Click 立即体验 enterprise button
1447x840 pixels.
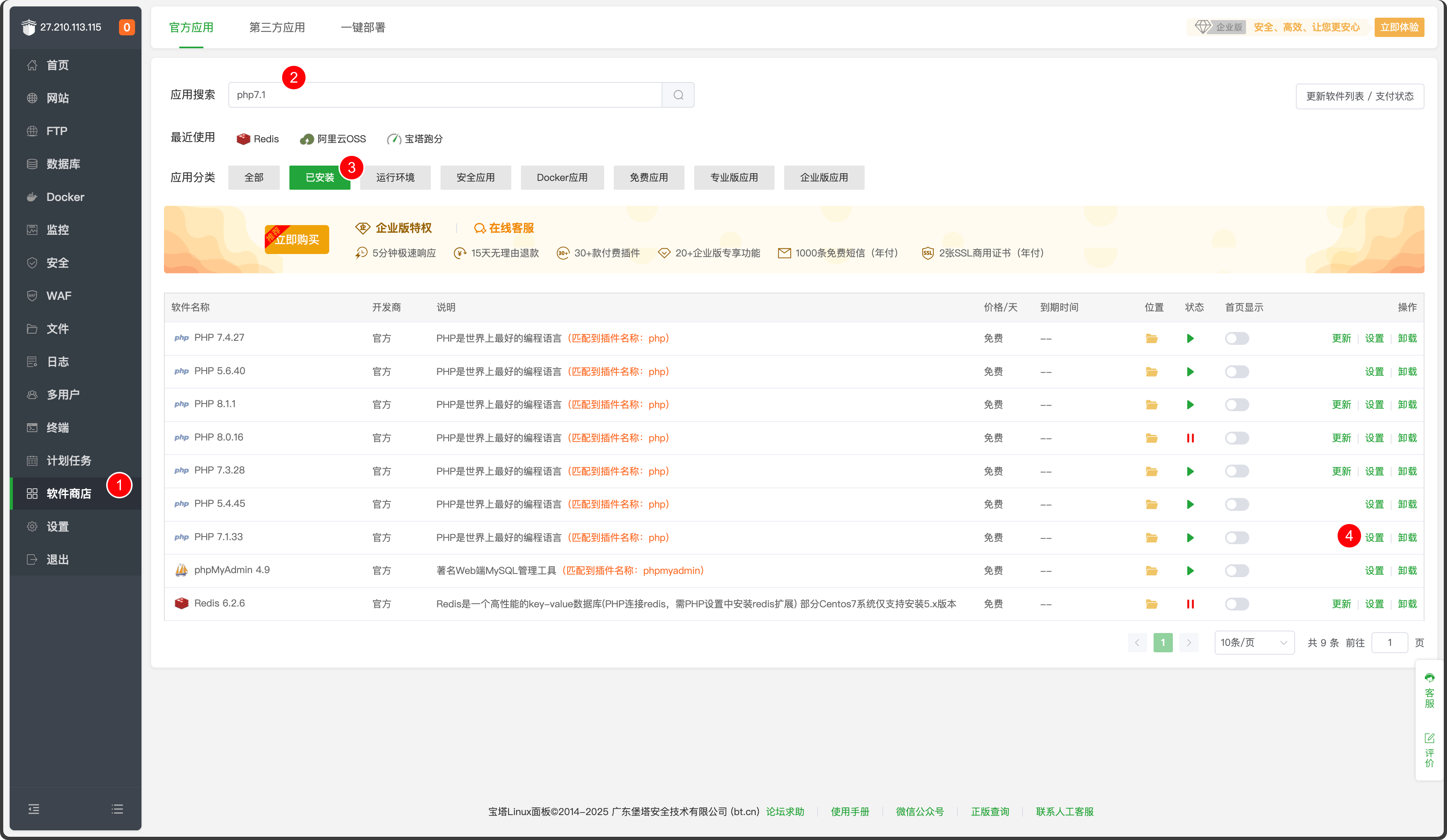pos(1399,27)
